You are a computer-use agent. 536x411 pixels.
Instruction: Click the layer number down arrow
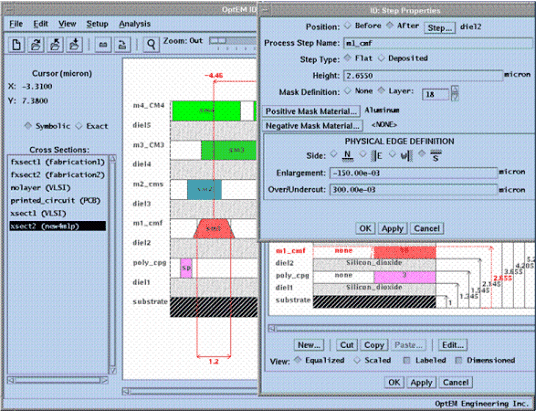click(x=455, y=97)
